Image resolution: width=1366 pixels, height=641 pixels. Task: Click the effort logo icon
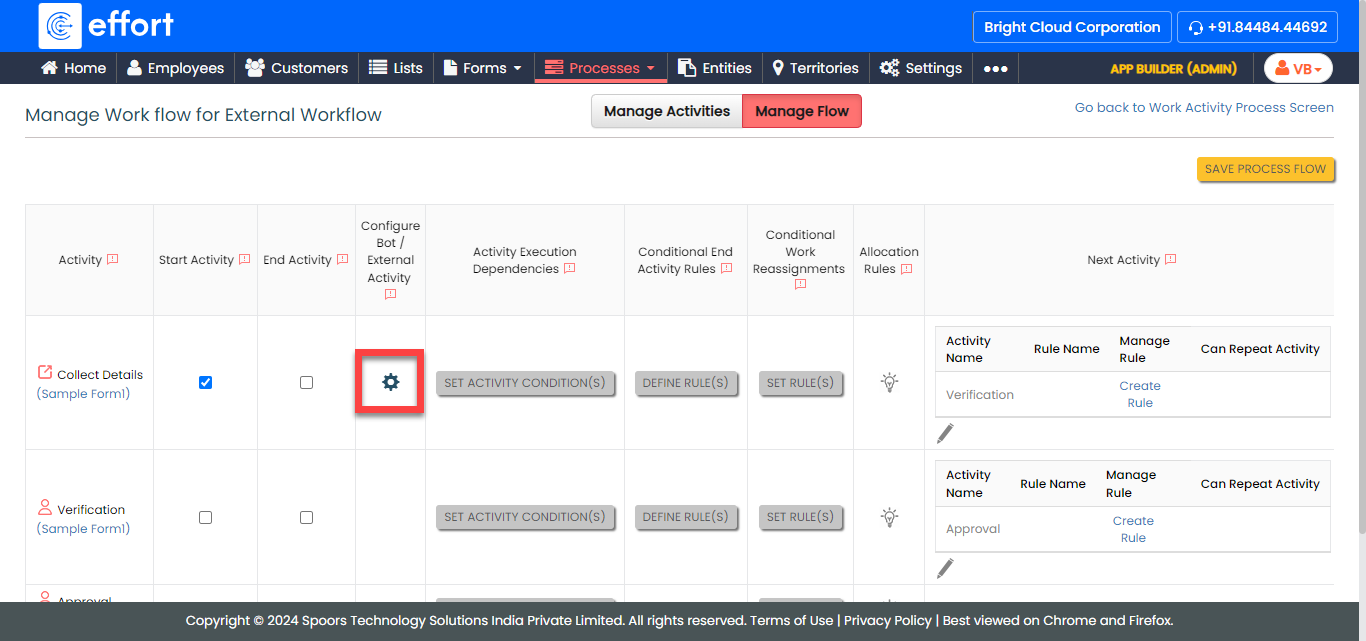(x=60, y=26)
